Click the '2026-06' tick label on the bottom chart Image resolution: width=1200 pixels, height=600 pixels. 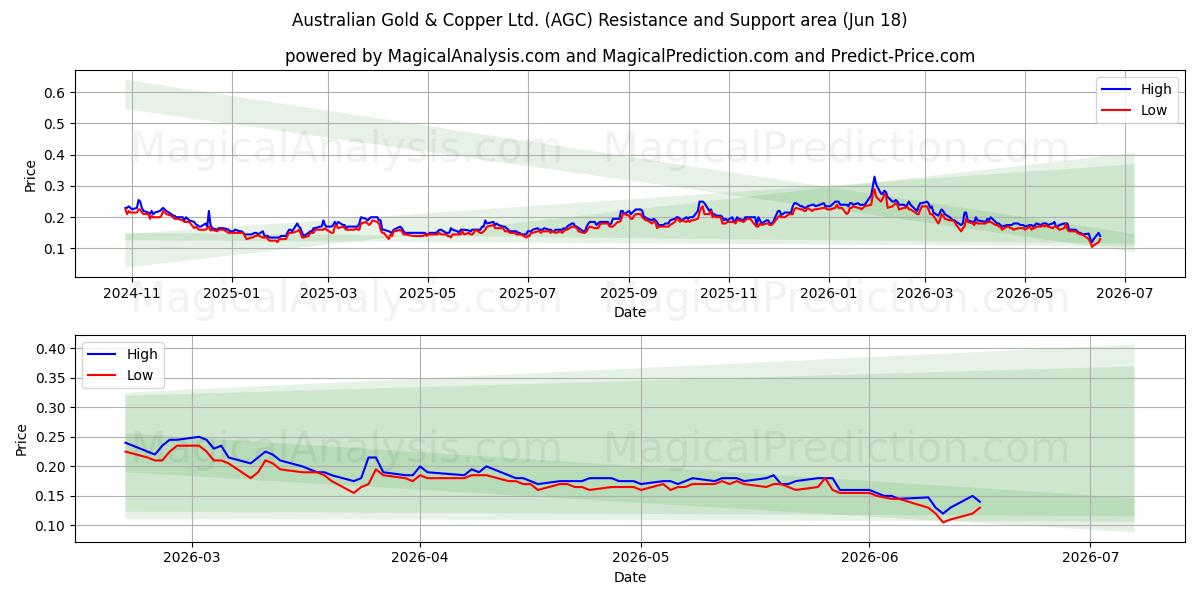[x=869, y=558]
